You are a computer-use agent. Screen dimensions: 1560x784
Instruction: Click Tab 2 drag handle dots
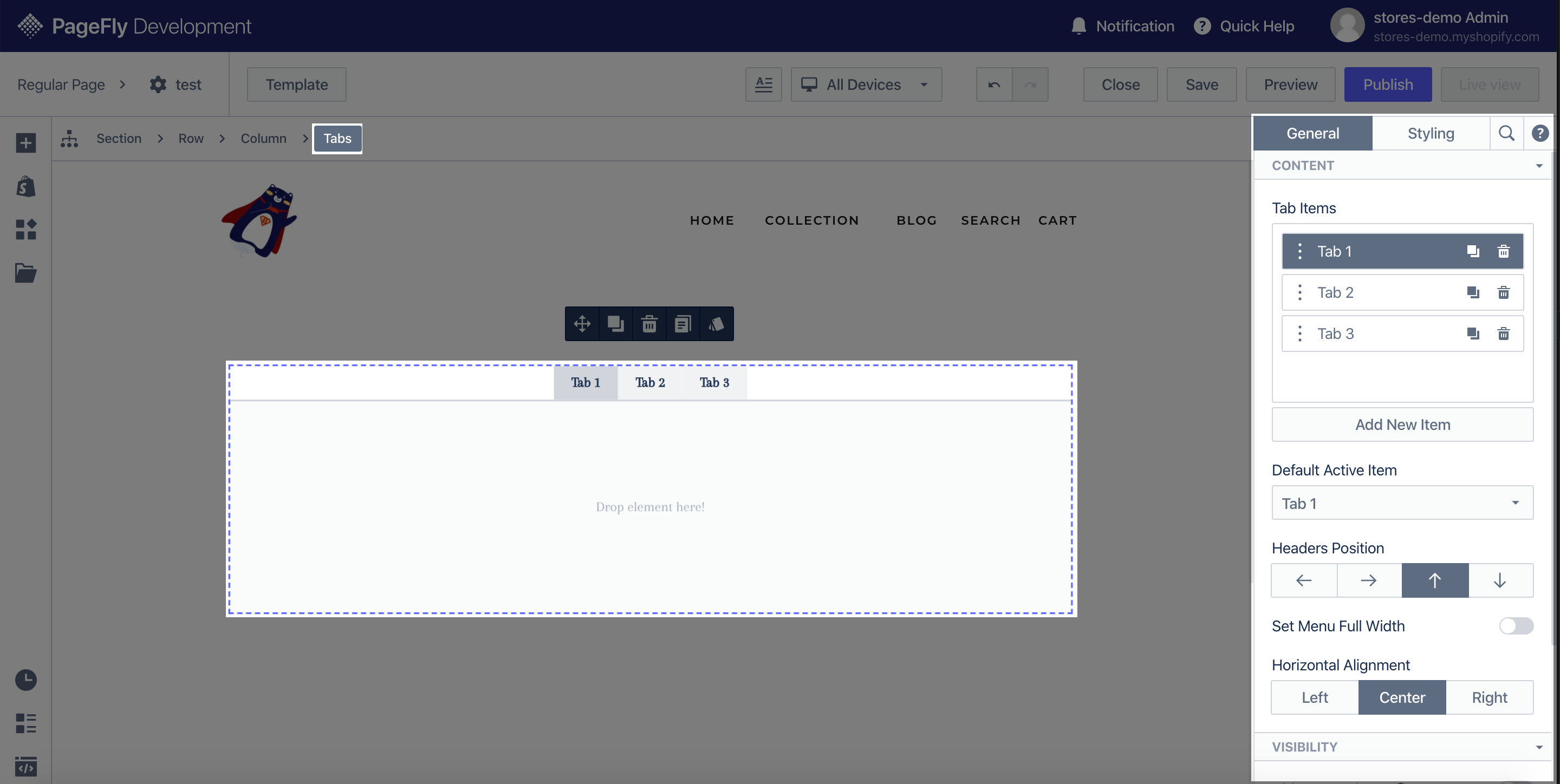(x=1299, y=292)
